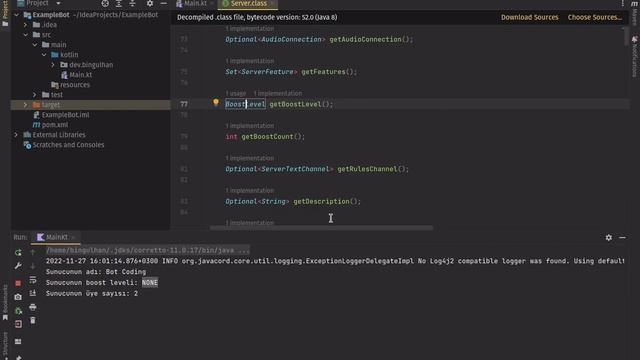The image size is (640, 360).
Task: Click getFeatures method name
Action: [x=323, y=71]
